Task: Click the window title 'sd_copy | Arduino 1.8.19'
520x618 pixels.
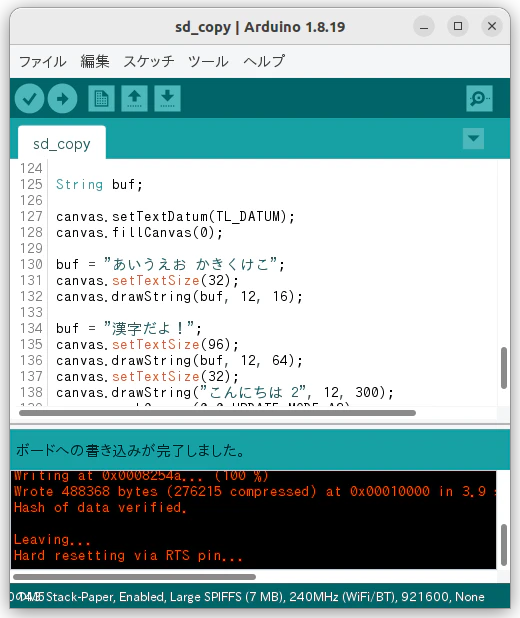Action: (260, 27)
